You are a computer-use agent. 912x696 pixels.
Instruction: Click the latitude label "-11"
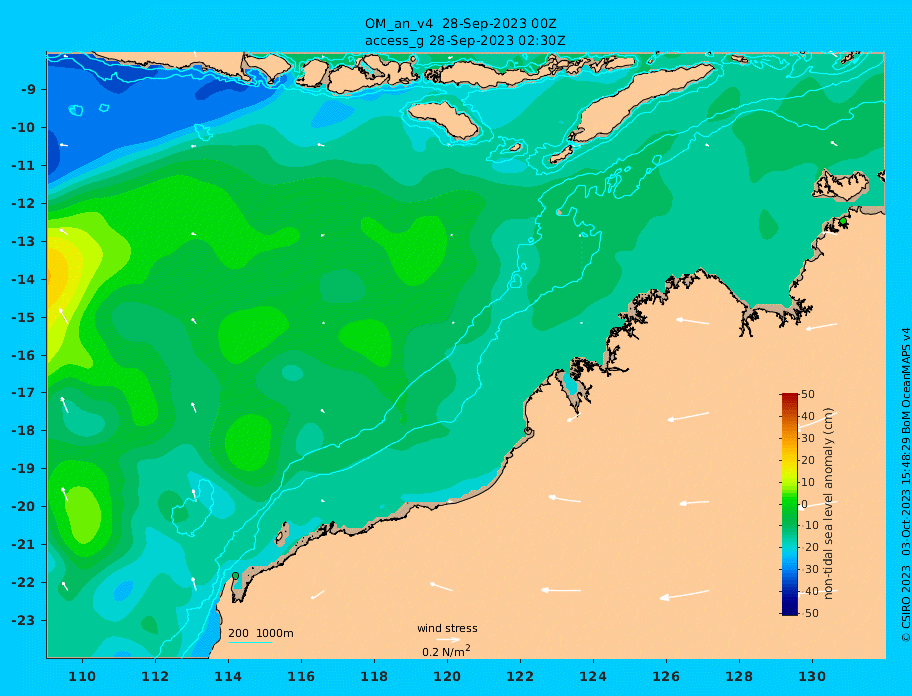click(24, 166)
